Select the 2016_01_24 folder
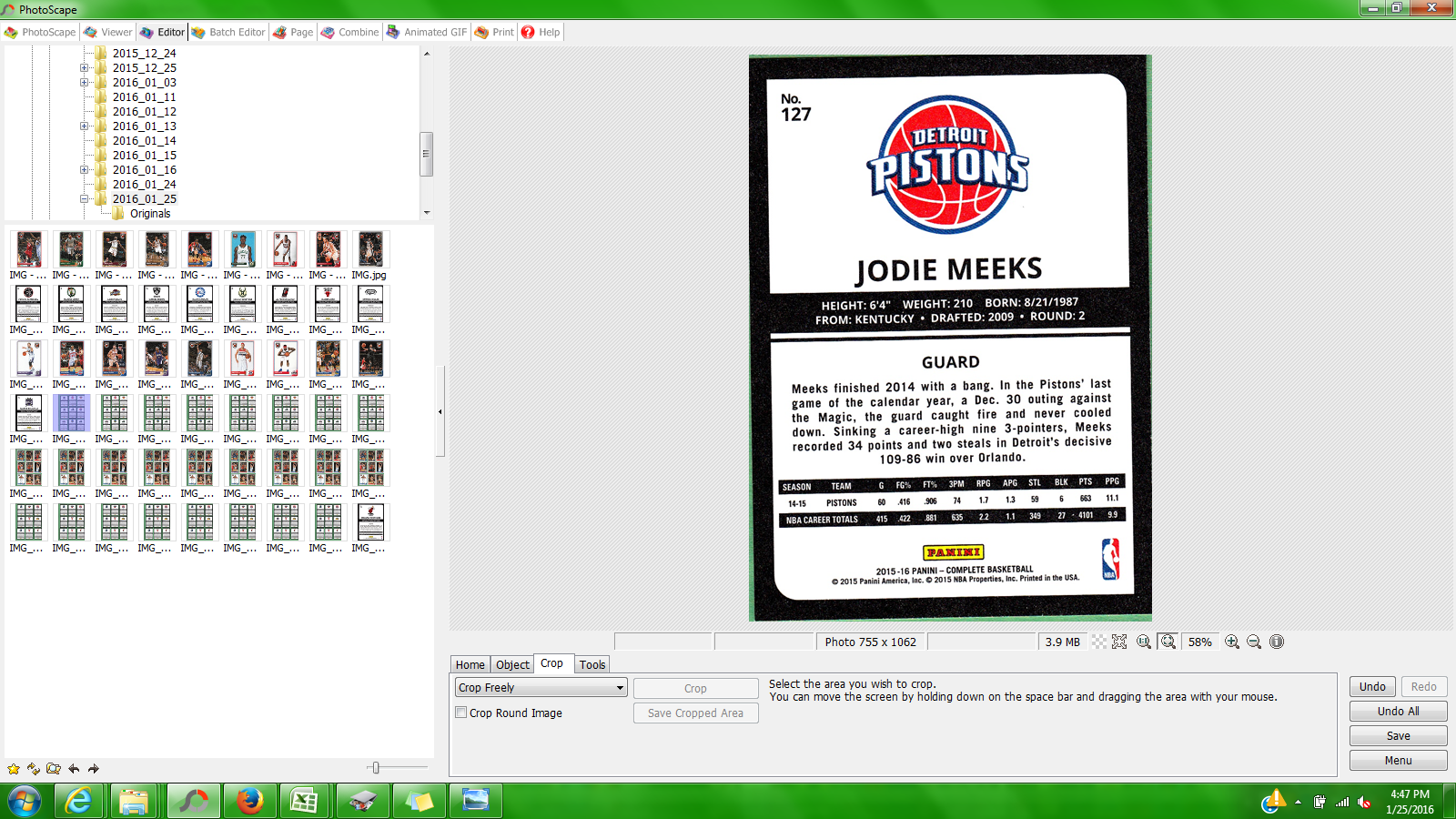Image resolution: width=1456 pixels, height=819 pixels. 145,184
